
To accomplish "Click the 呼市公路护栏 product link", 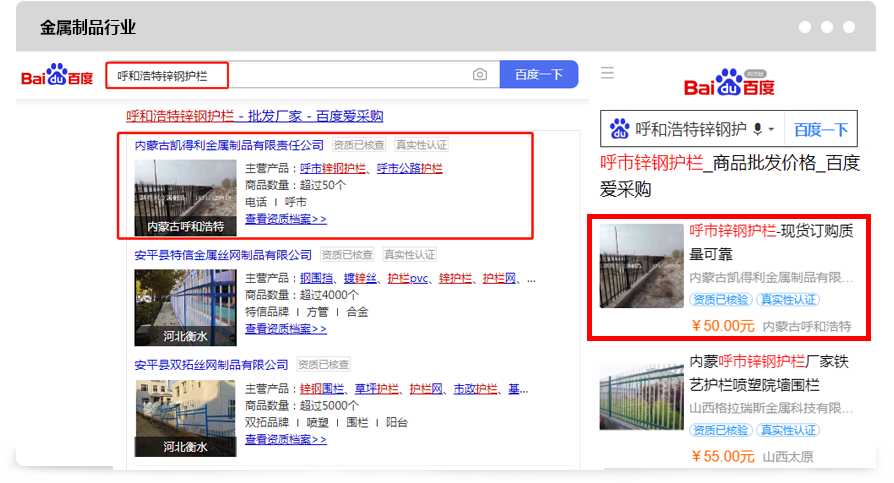I will point(409,168).
